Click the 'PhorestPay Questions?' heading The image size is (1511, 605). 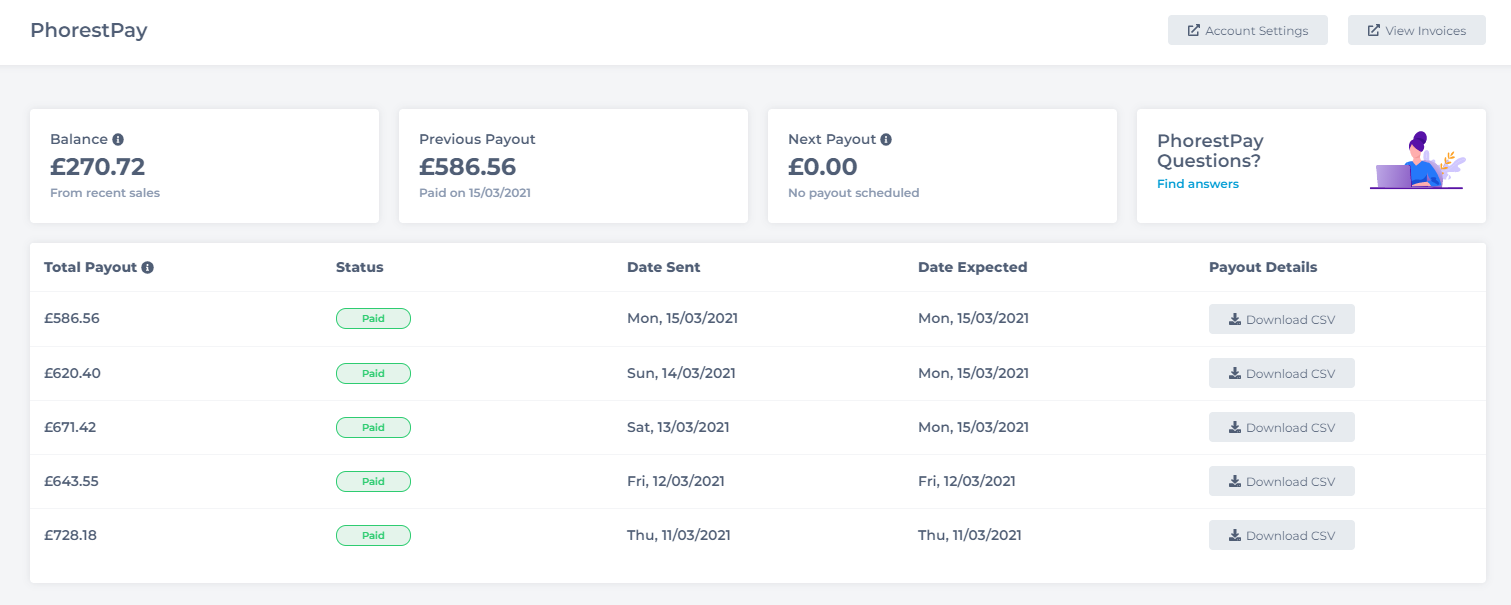tap(1210, 151)
